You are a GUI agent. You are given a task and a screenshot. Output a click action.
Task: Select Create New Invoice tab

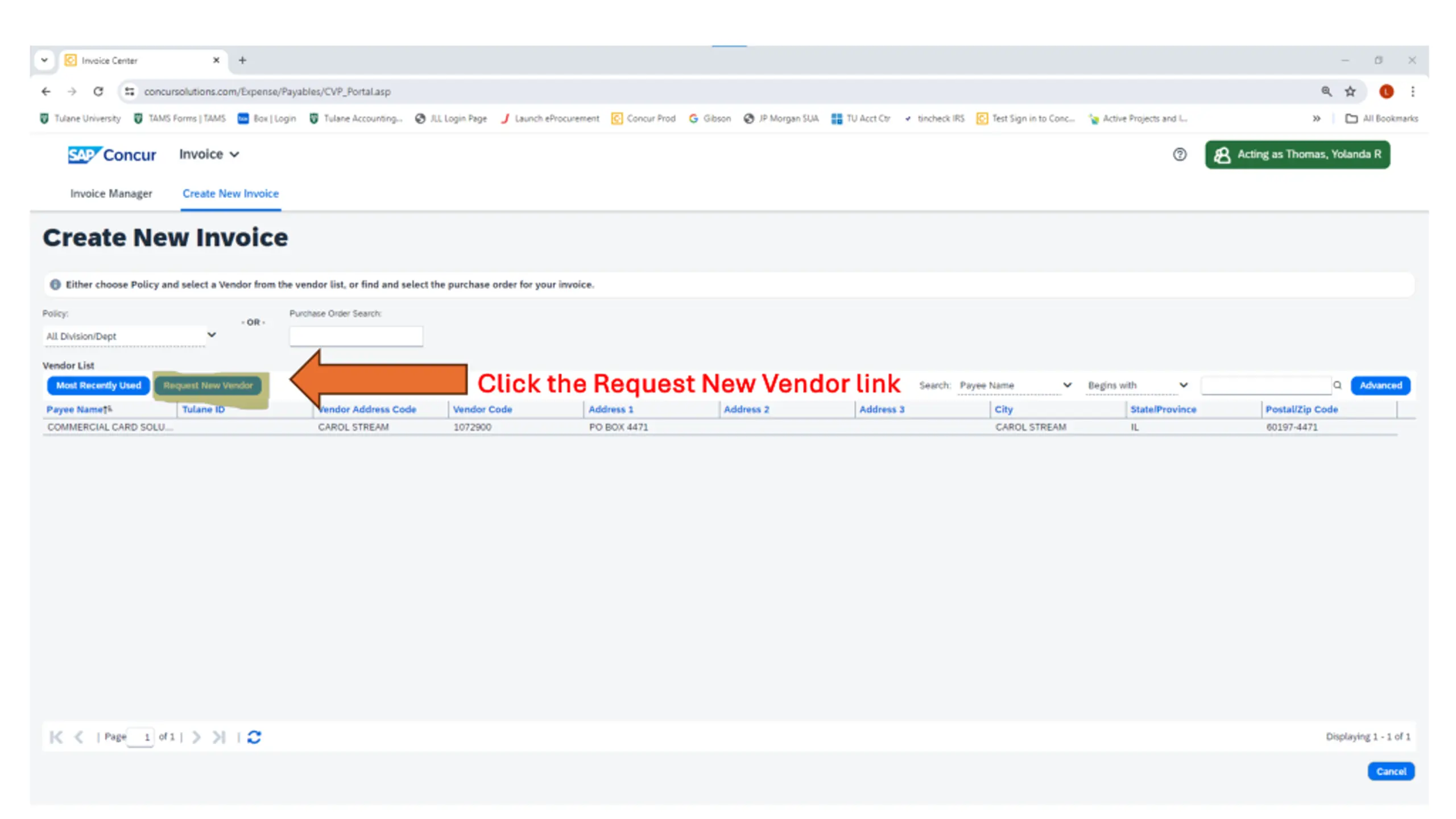[230, 194]
